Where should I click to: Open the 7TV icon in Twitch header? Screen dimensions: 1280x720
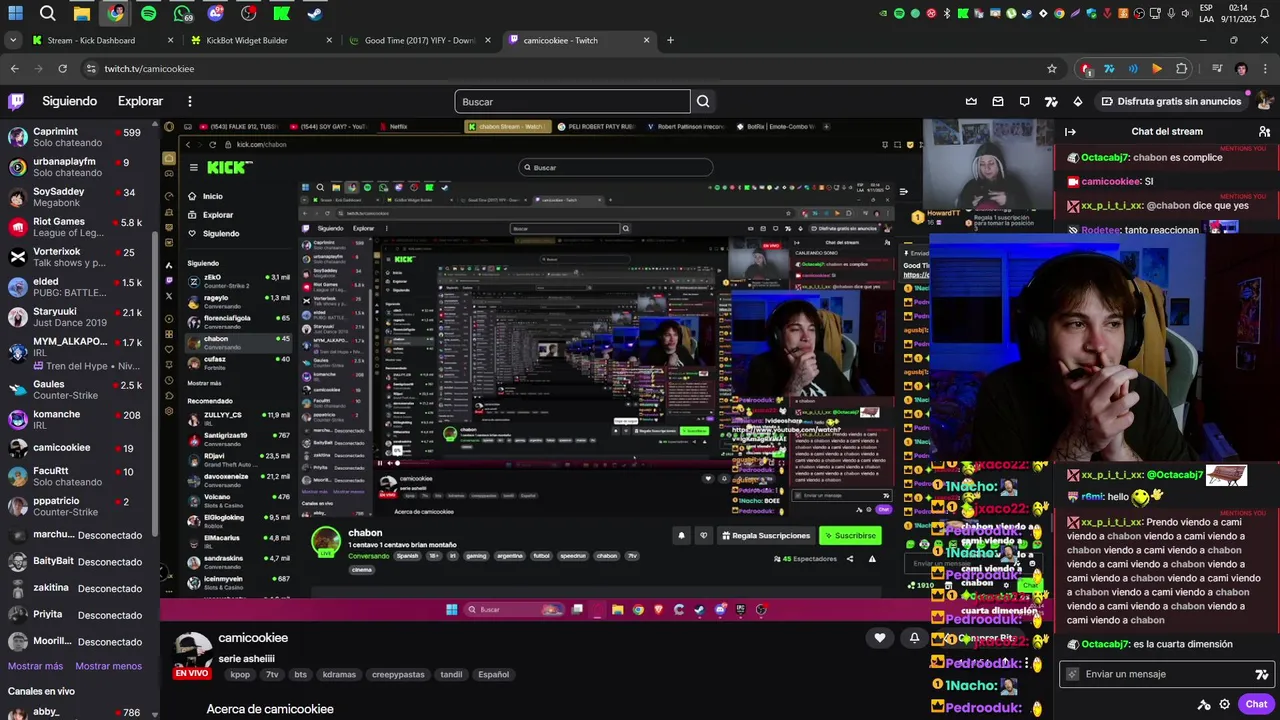click(x=1051, y=101)
